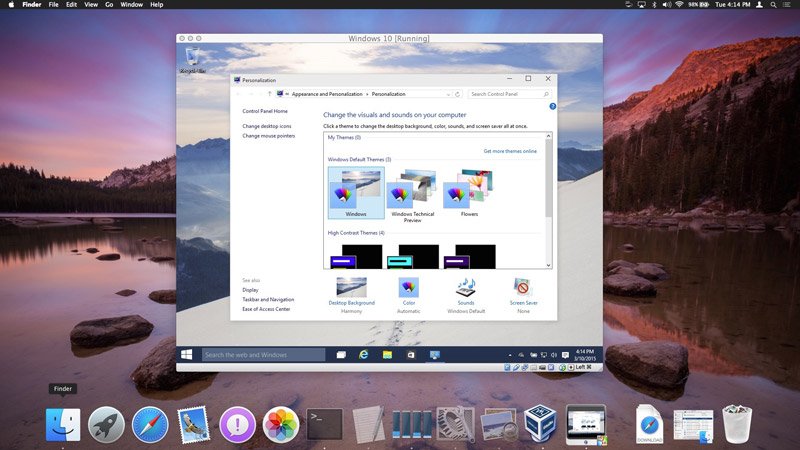Image resolution: width=800 pixels, height=450 pixels.
Task: Click Change desktop icons link
Action: [x=267, y=126]
